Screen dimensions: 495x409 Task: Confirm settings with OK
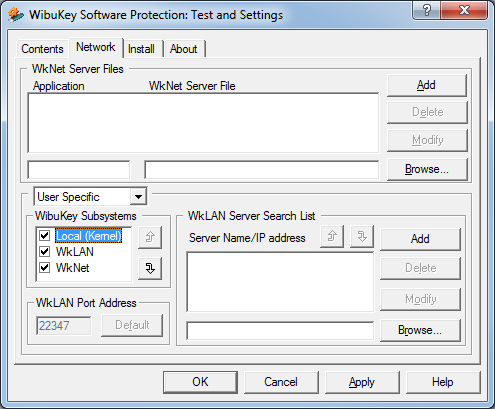(x=200, y=382)
